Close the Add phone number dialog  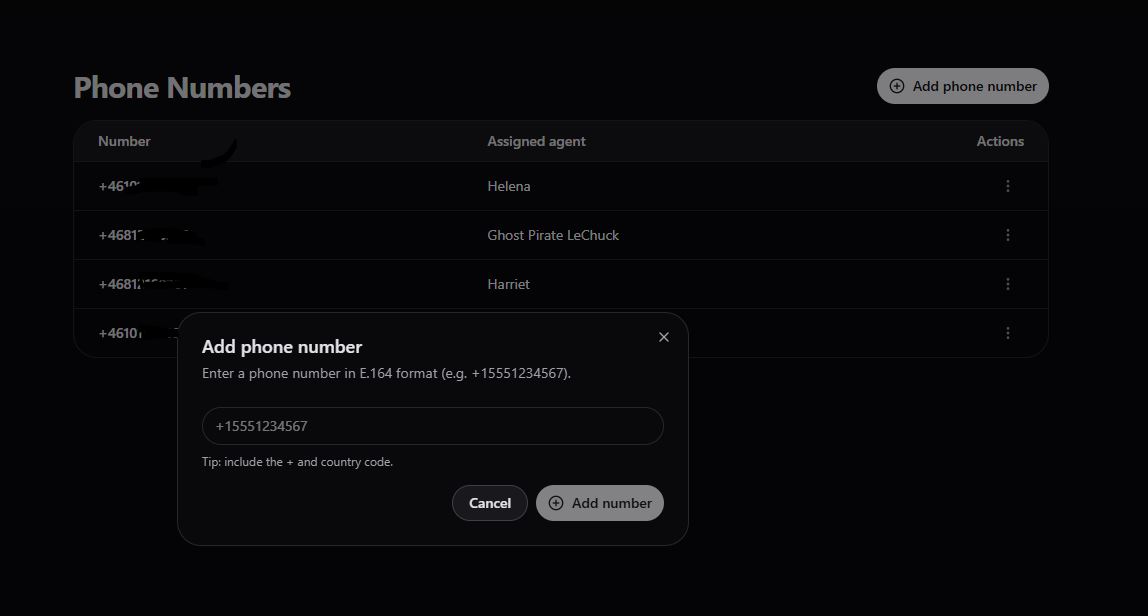[664, 337]
